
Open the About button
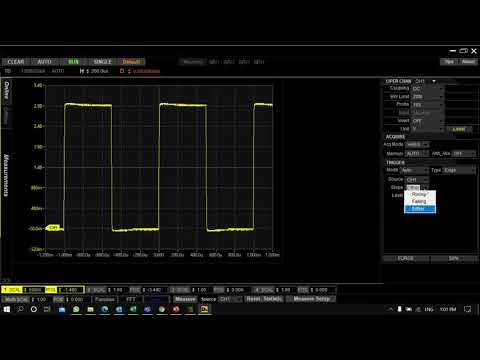[468, 62]
